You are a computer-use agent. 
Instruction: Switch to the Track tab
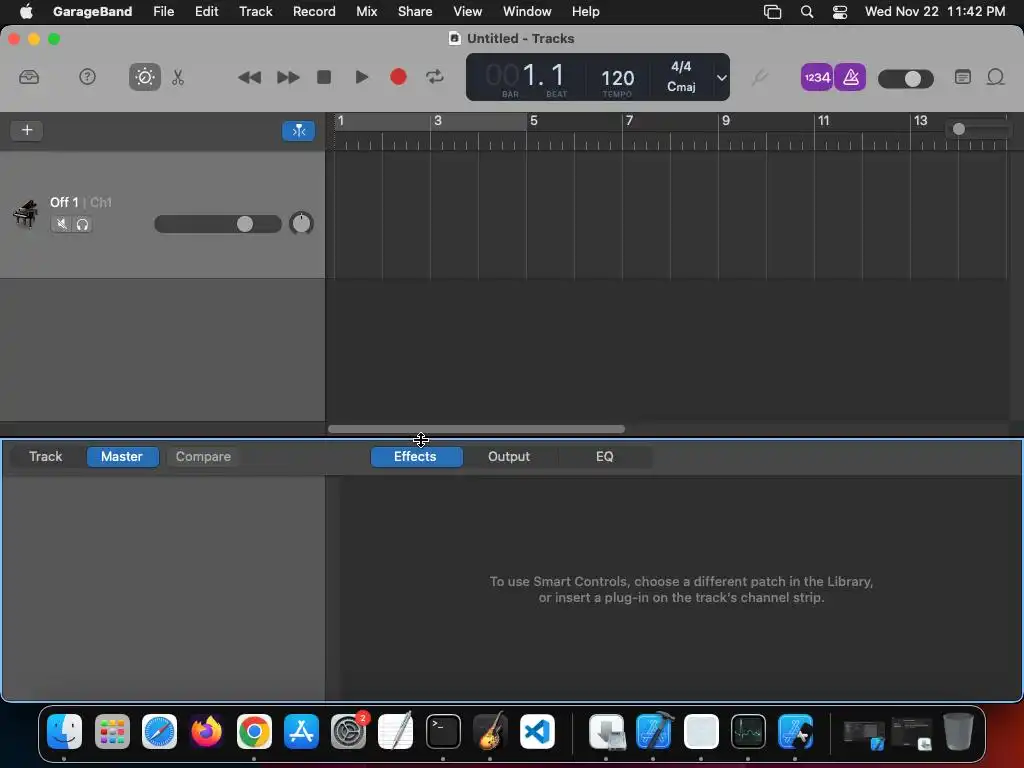[45, 456]
